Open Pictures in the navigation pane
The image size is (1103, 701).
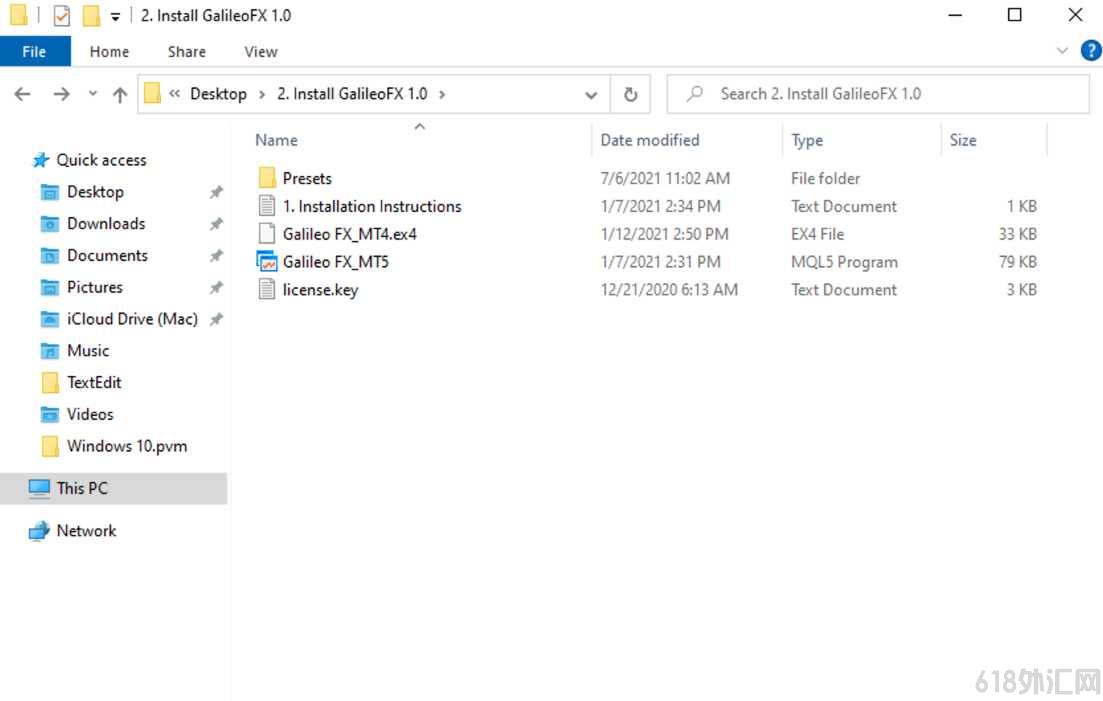94,287
